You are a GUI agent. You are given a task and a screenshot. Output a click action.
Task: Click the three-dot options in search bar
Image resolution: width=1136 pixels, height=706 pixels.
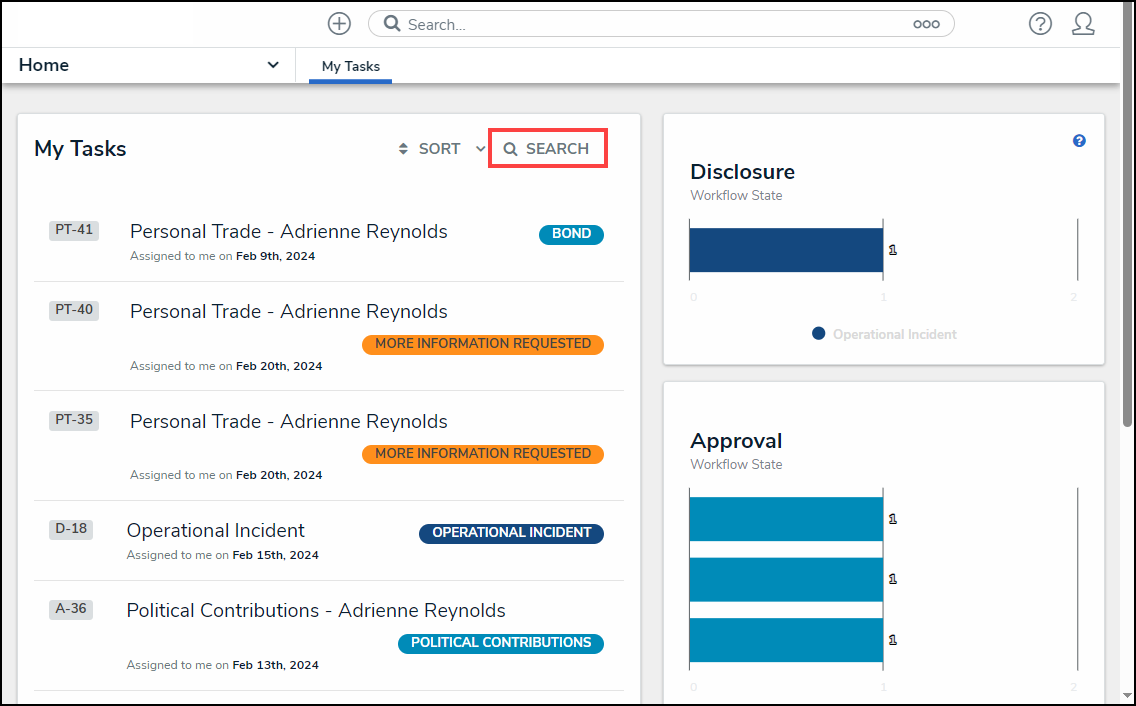[x=926, y=25]
